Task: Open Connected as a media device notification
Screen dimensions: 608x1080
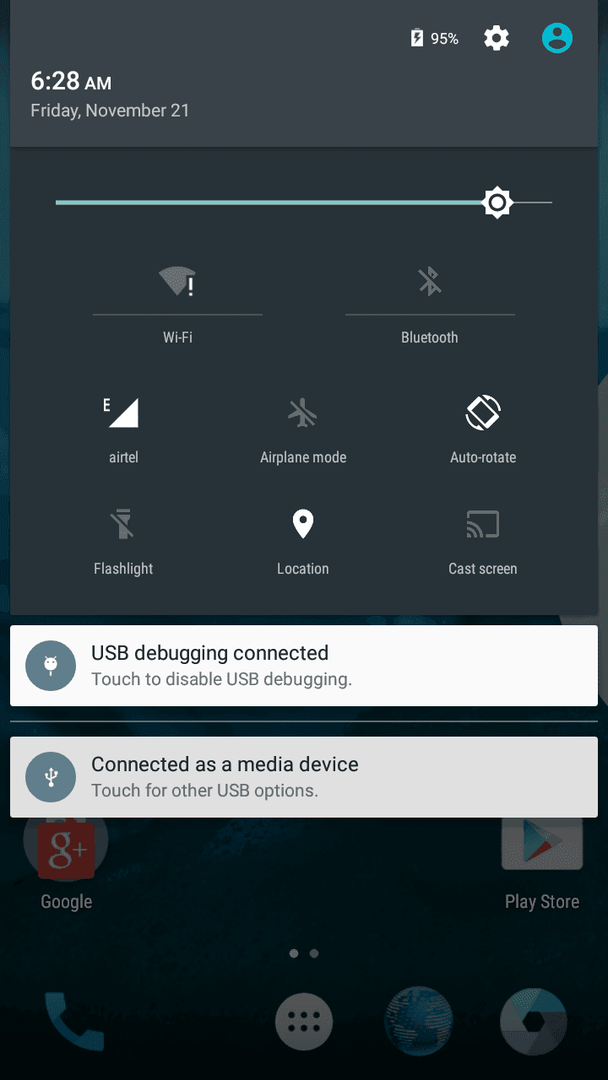Action: tap(304, 777)
